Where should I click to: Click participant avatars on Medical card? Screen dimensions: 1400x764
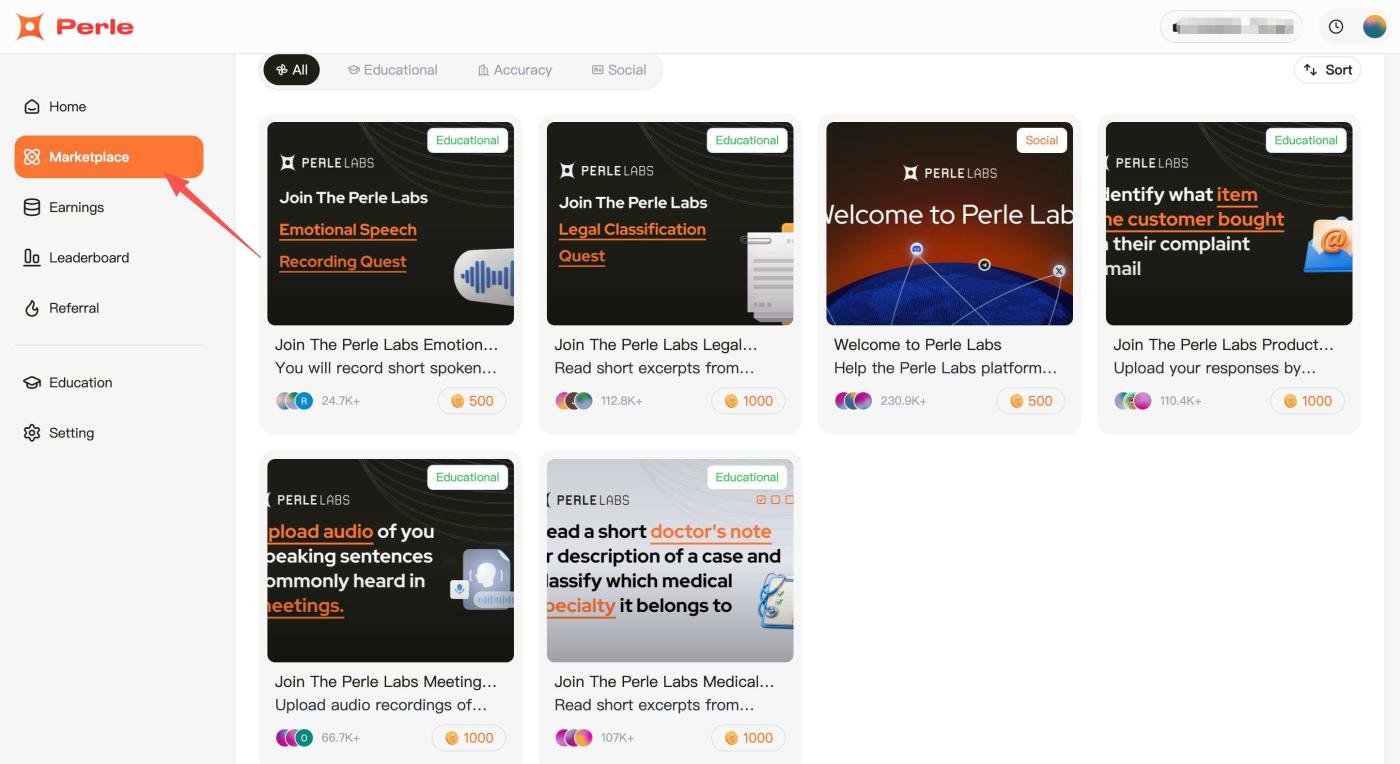574,738
